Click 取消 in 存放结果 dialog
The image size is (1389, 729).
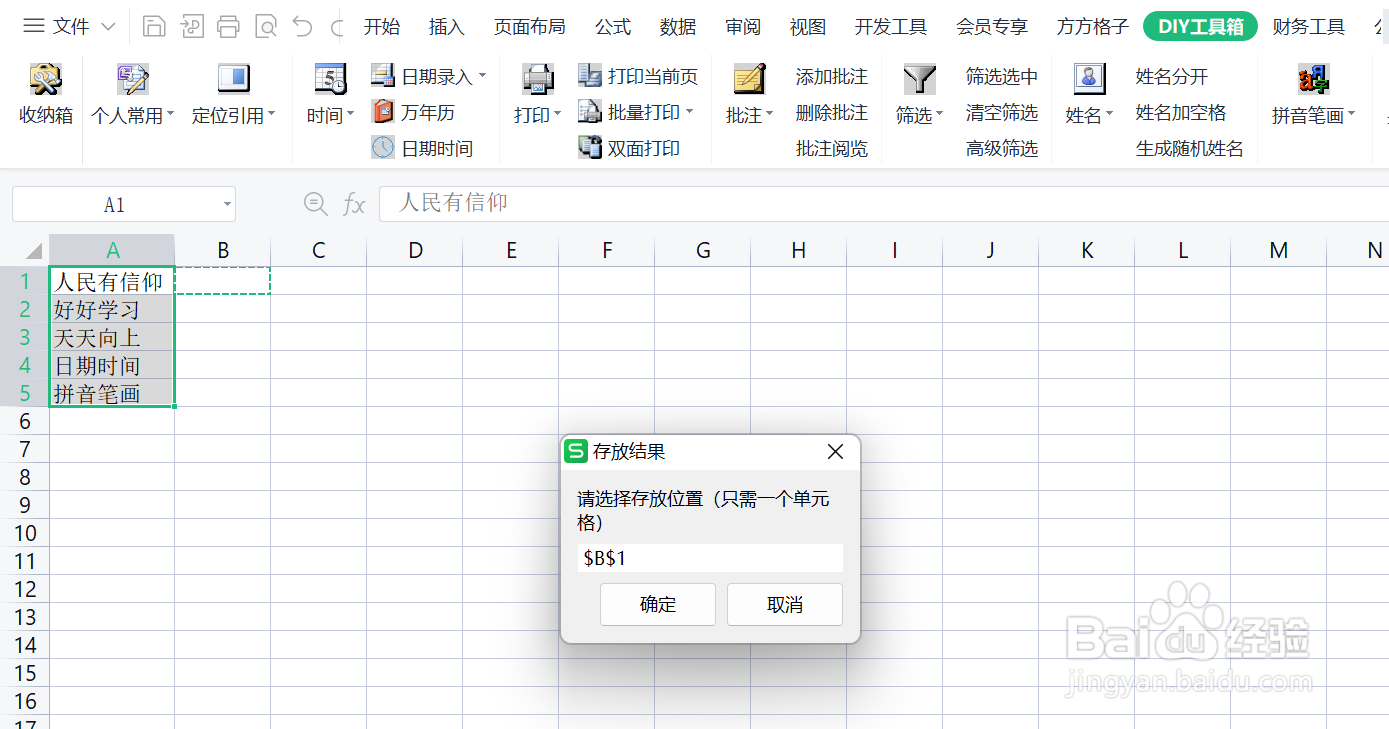click(x=785, y=605)
